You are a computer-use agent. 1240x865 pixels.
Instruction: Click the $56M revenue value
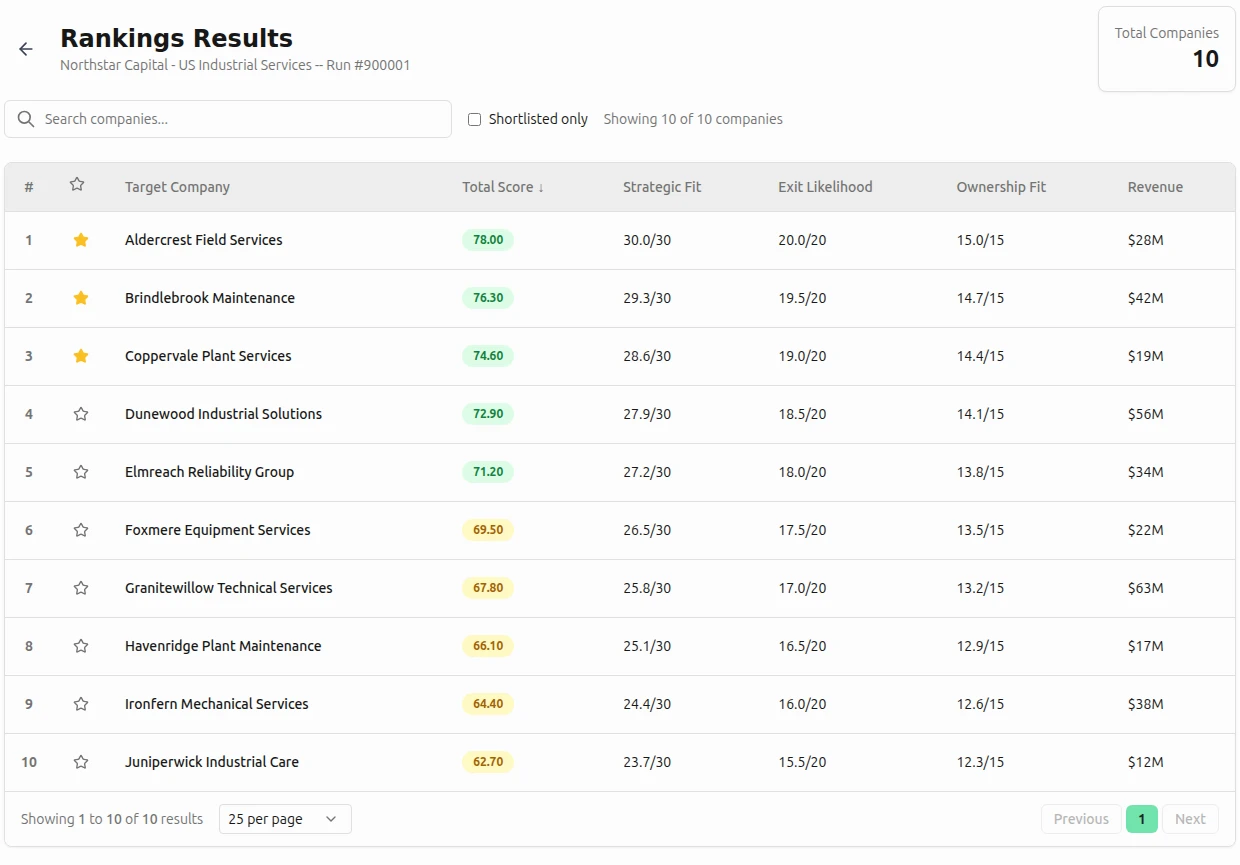1146,414
